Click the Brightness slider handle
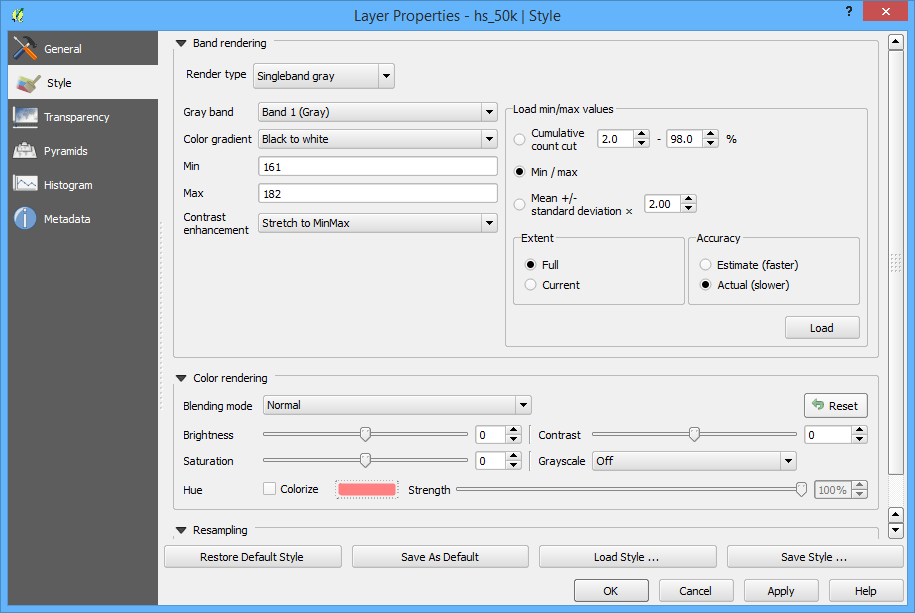 click(365, 434)
